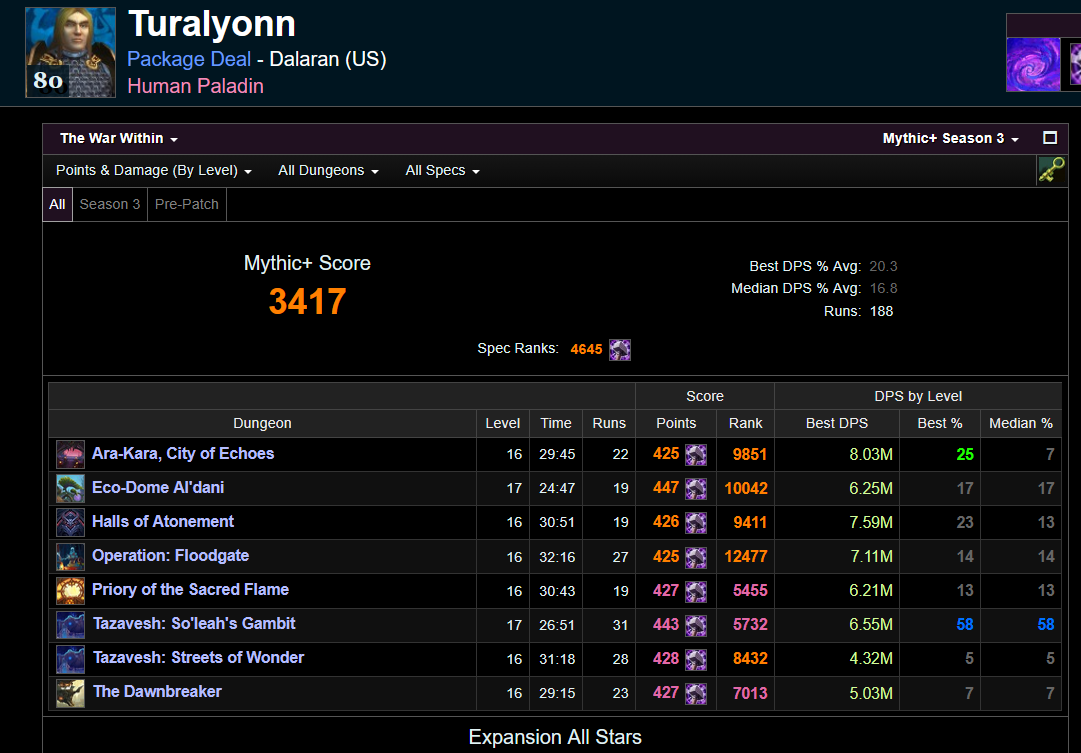The width and height of the screenshot is (1081, 753).
Task: Click The Dawnbreaker dungeon icon
Action: pos(70,692)
